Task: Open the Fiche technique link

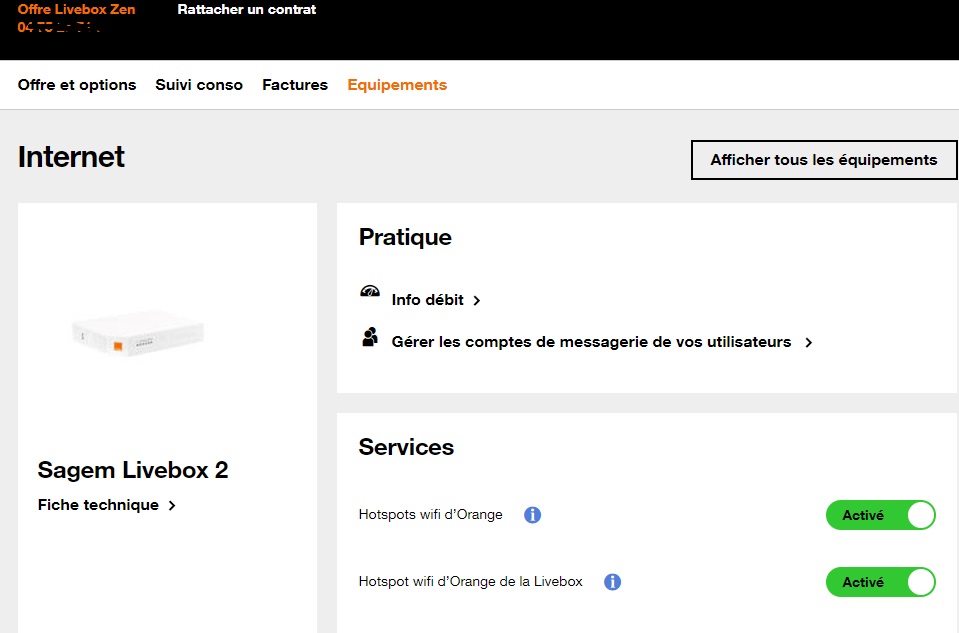Action: pyautogui.click(x=98, y=505)
